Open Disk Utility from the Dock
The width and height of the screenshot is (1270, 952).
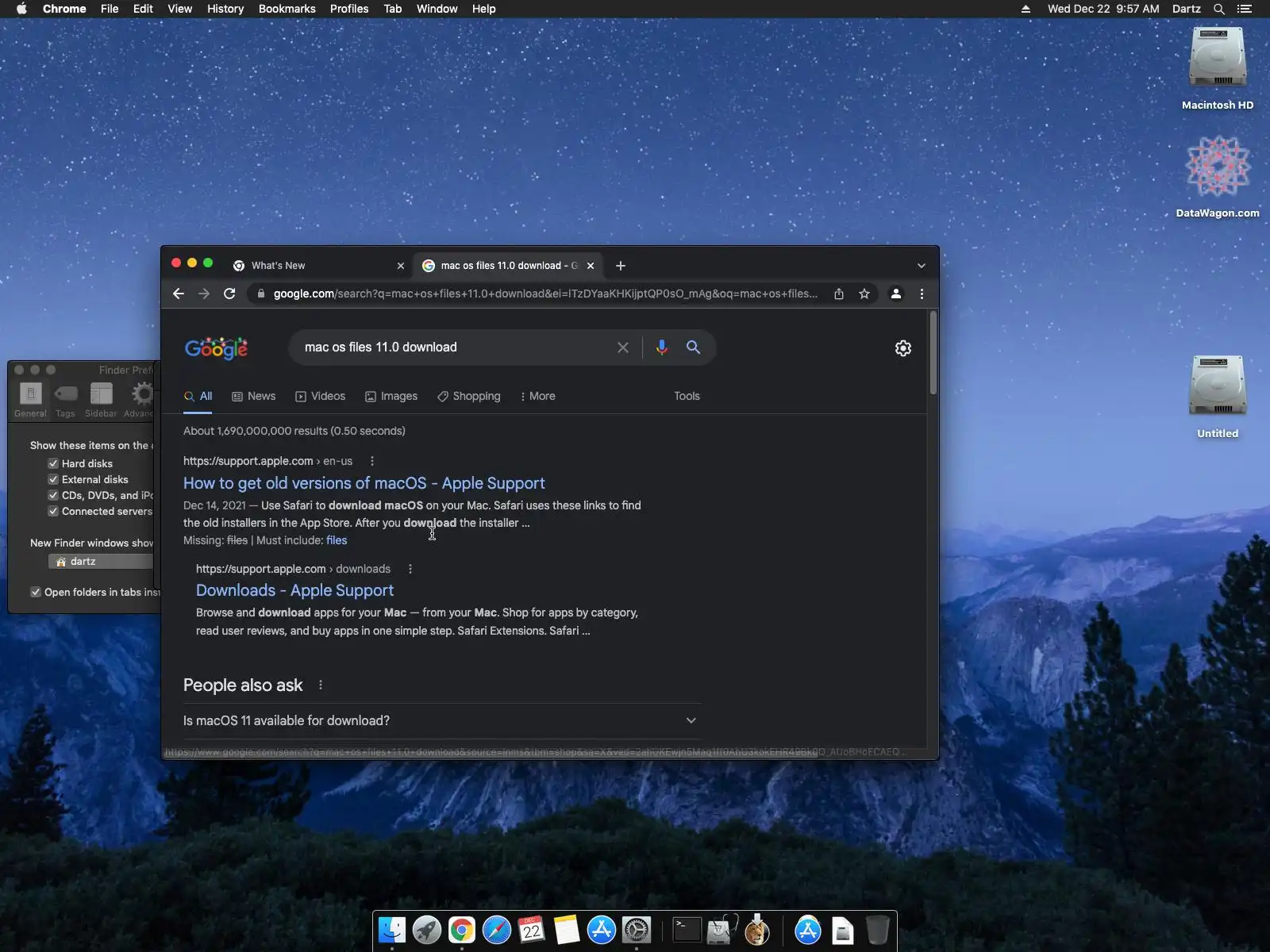click(722, 930)
